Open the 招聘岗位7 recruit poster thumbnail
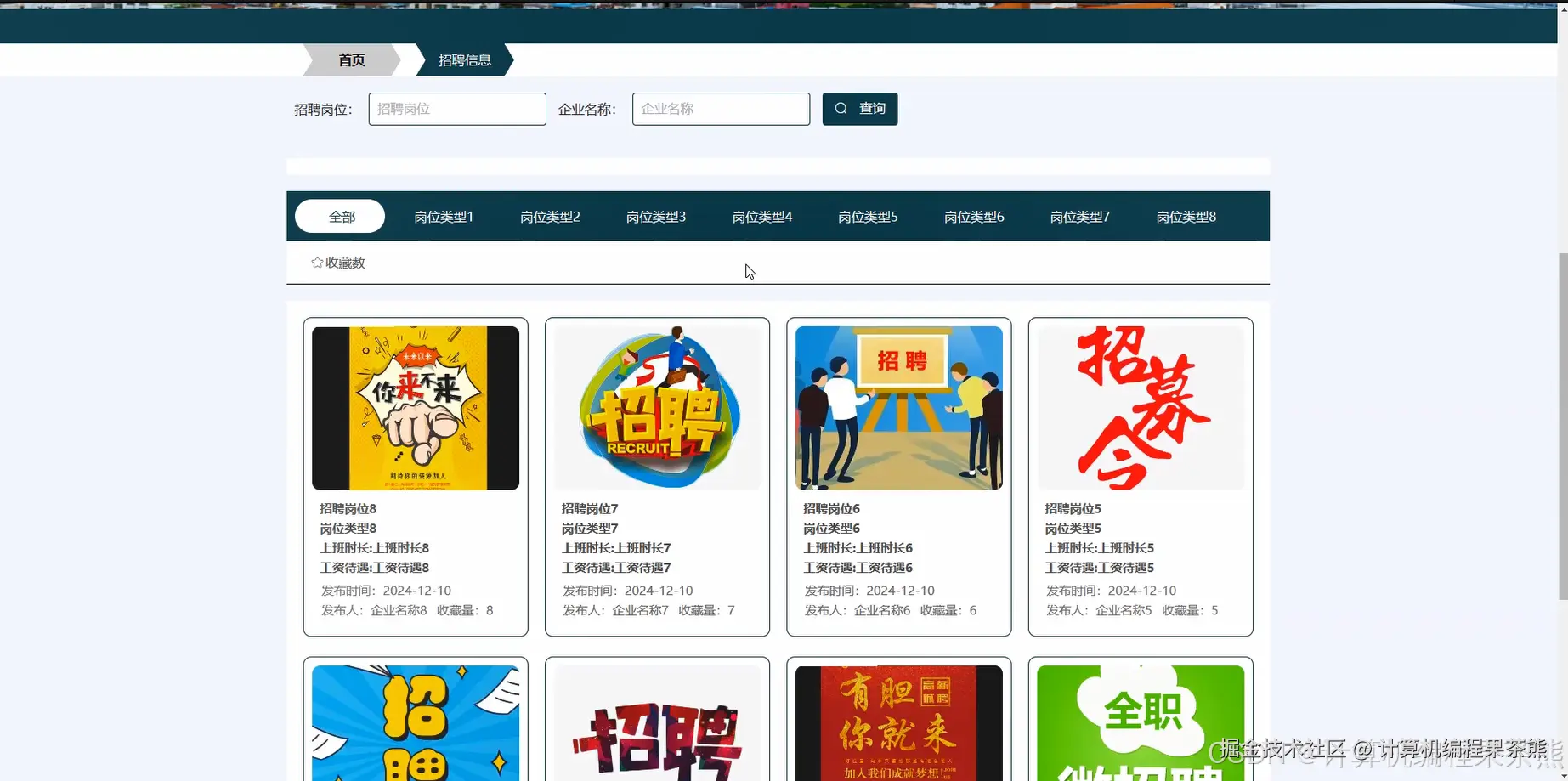This screenshot has height=781, width=1568. pyautogui.click(x=656, y=408)
